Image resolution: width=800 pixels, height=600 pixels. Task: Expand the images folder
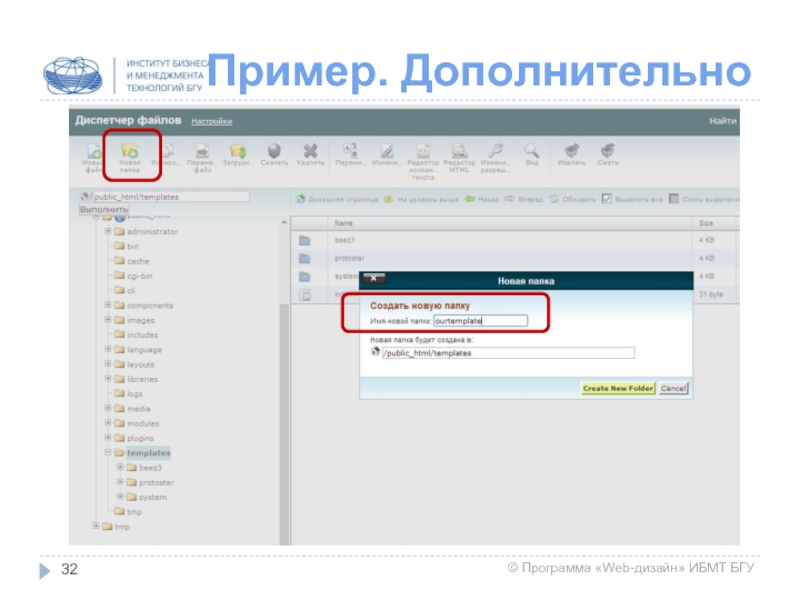coord(108,320)
